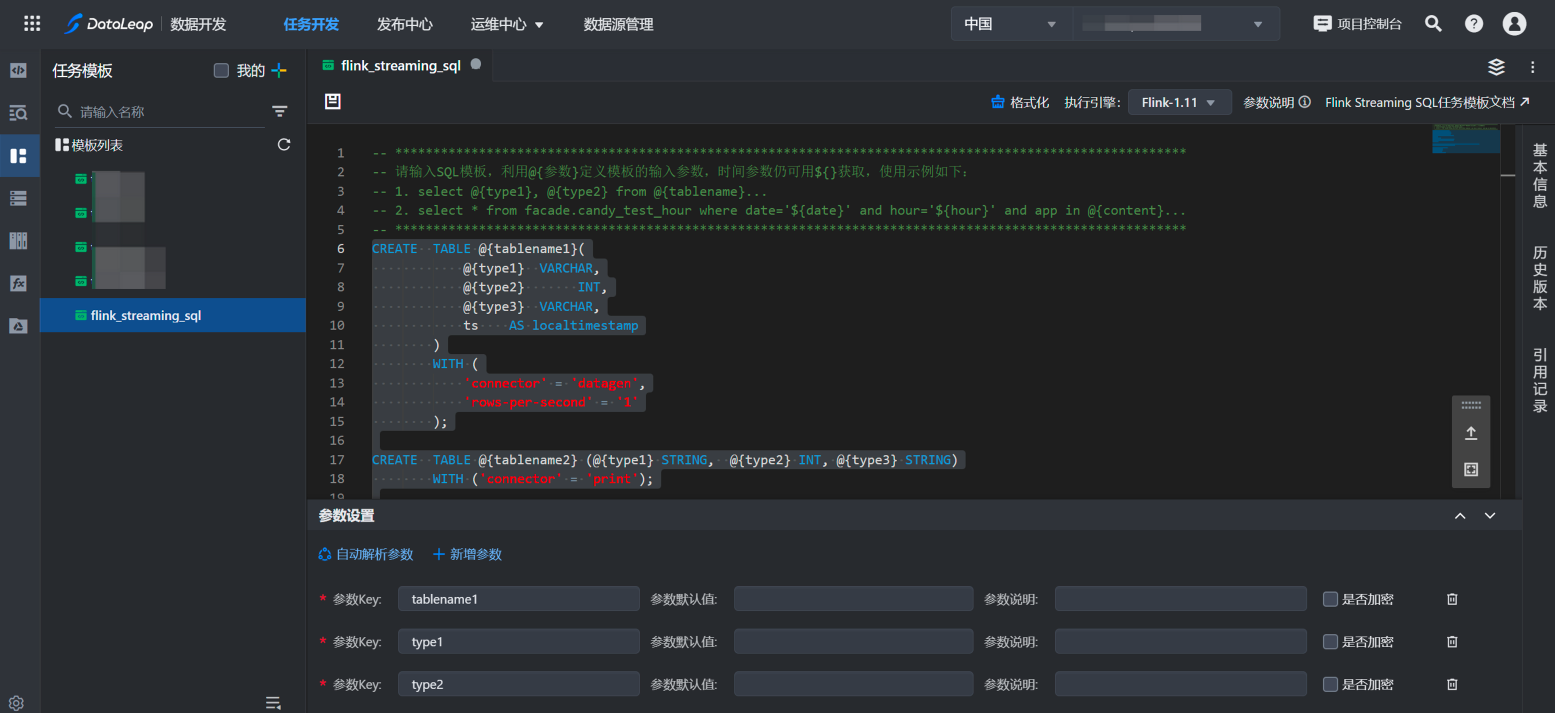This screenshot has height=713, width=1555.
Task: Toggle the 我的 checkbox
Action: coord(222,71)
